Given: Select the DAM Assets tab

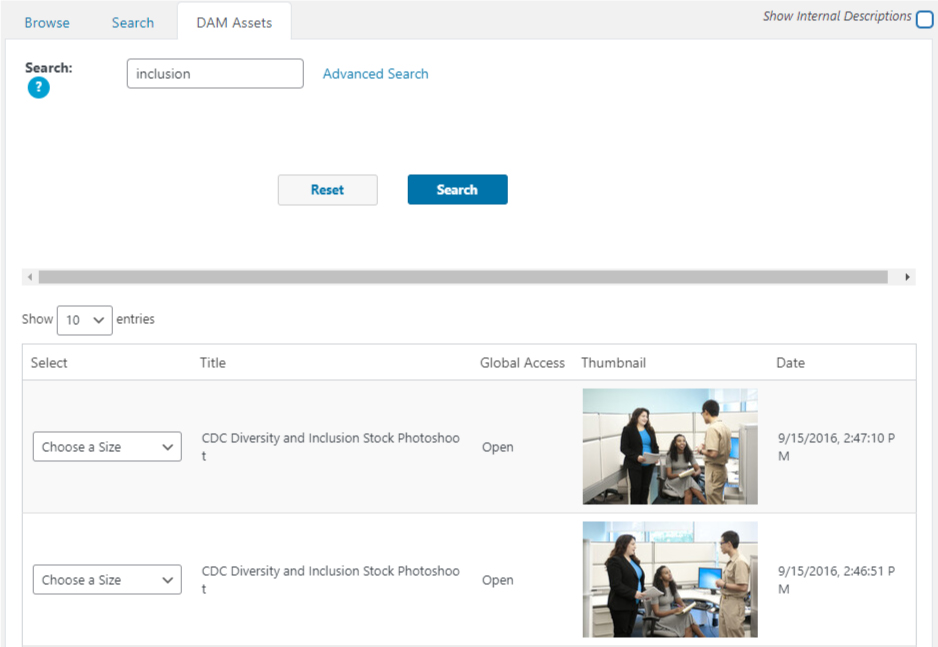Looking at the screenshot, I should click(x=234, y=20).
